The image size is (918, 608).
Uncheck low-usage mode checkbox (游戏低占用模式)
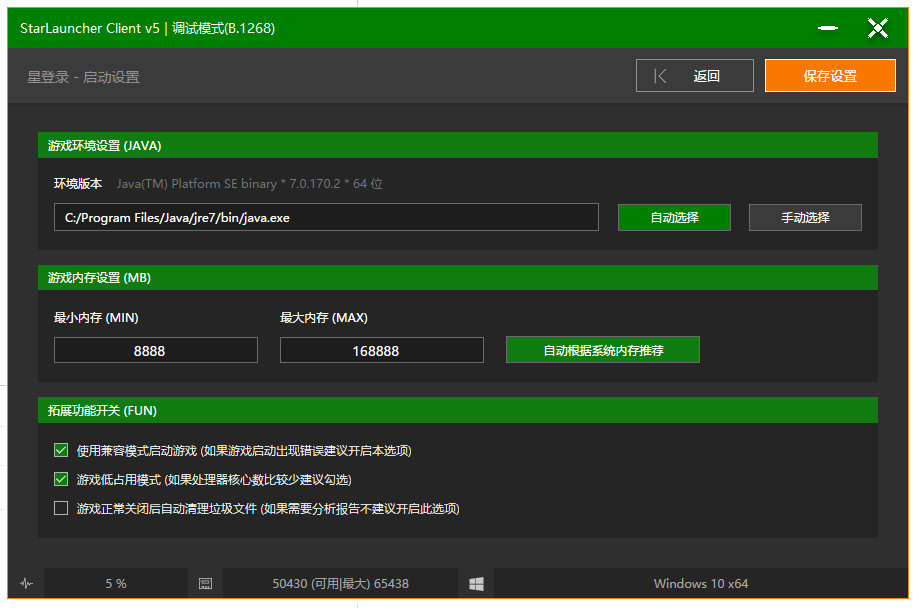tap(61, 479)
